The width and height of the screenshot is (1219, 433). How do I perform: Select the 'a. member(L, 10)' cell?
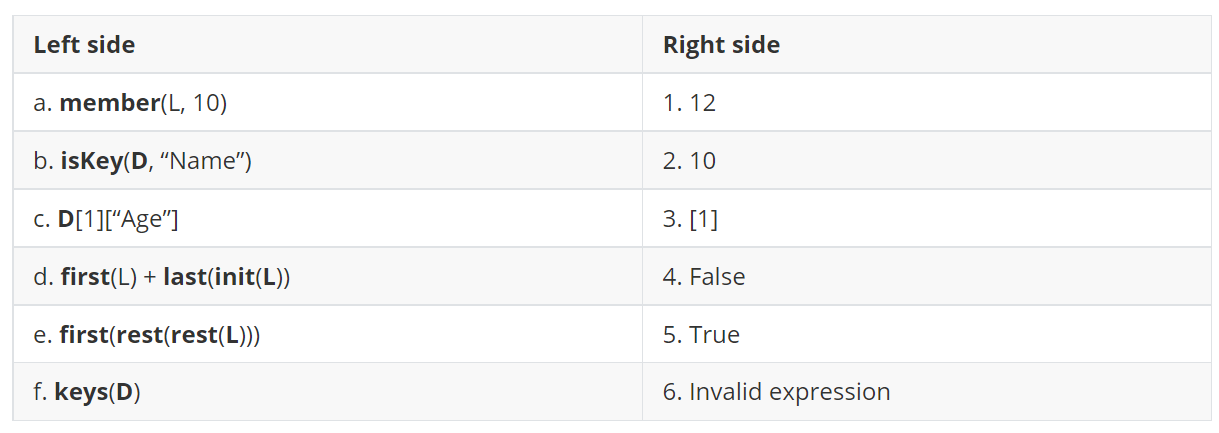(x=130, y=103)
